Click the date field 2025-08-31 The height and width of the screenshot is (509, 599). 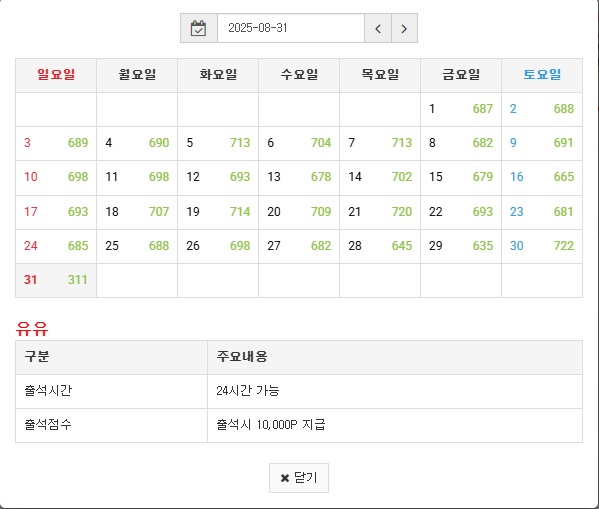[x=291, y=28]
